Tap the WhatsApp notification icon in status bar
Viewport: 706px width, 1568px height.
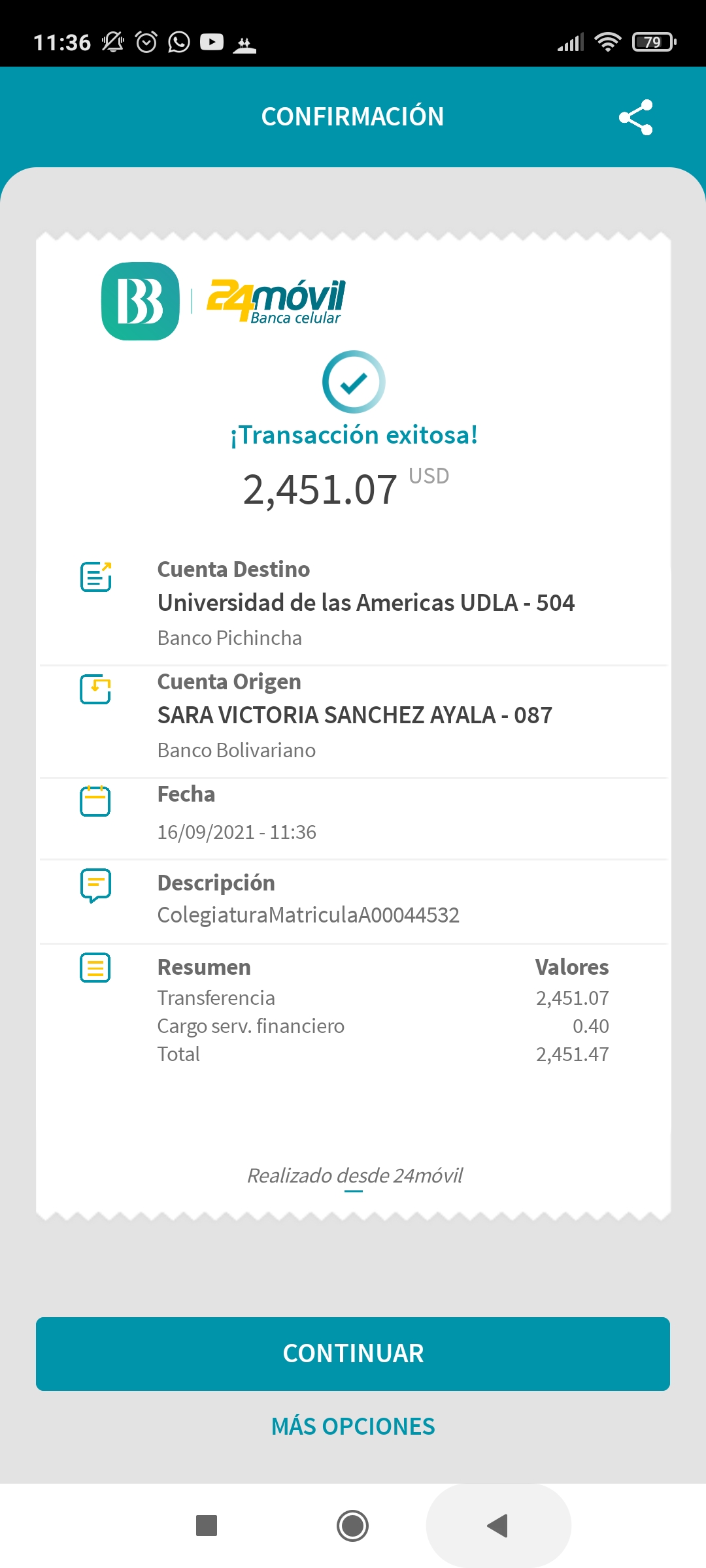coord(178,42)
